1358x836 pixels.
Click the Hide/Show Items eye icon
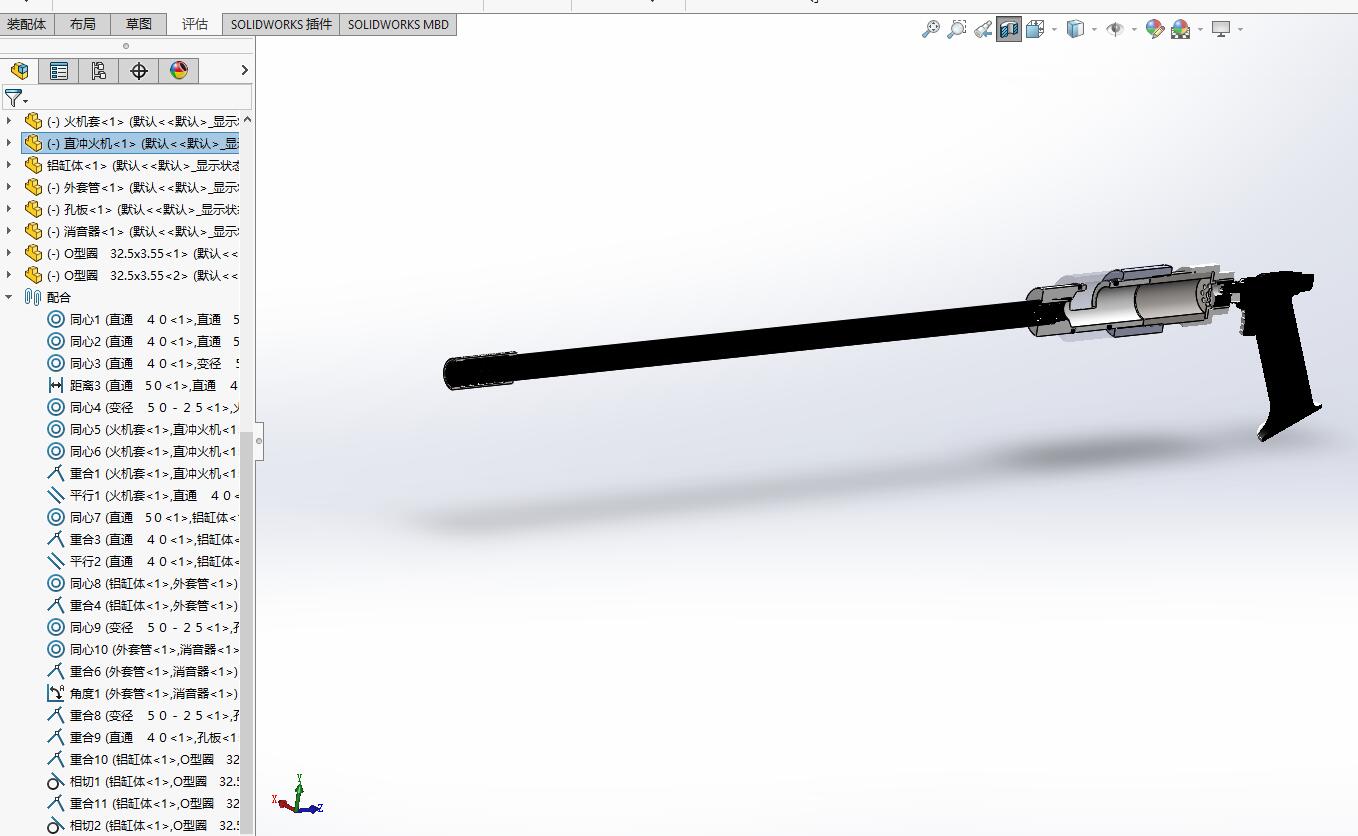pos(1115,30)
